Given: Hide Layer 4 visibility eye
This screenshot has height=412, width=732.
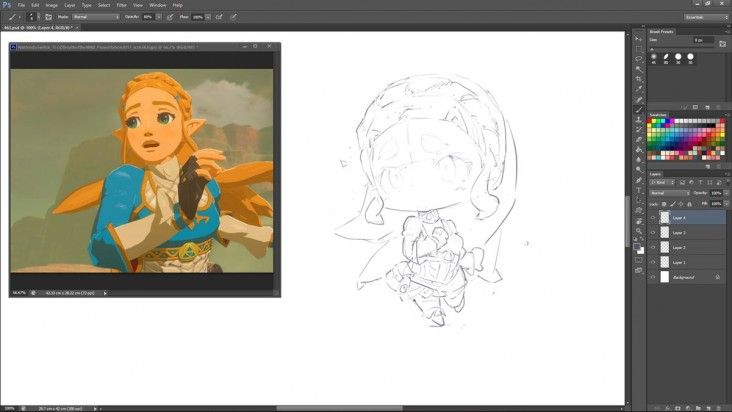Looking at the screenshot, I should tap(653, 217).
